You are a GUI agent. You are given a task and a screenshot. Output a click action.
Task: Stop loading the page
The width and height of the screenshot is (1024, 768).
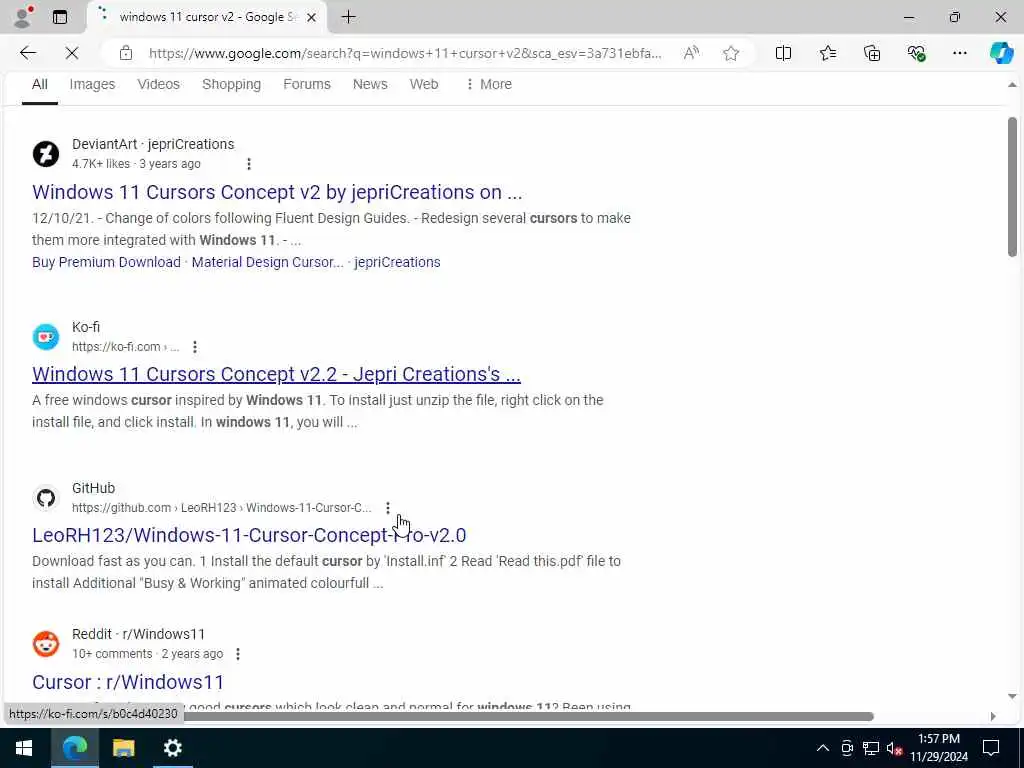(x=72, y=53)
